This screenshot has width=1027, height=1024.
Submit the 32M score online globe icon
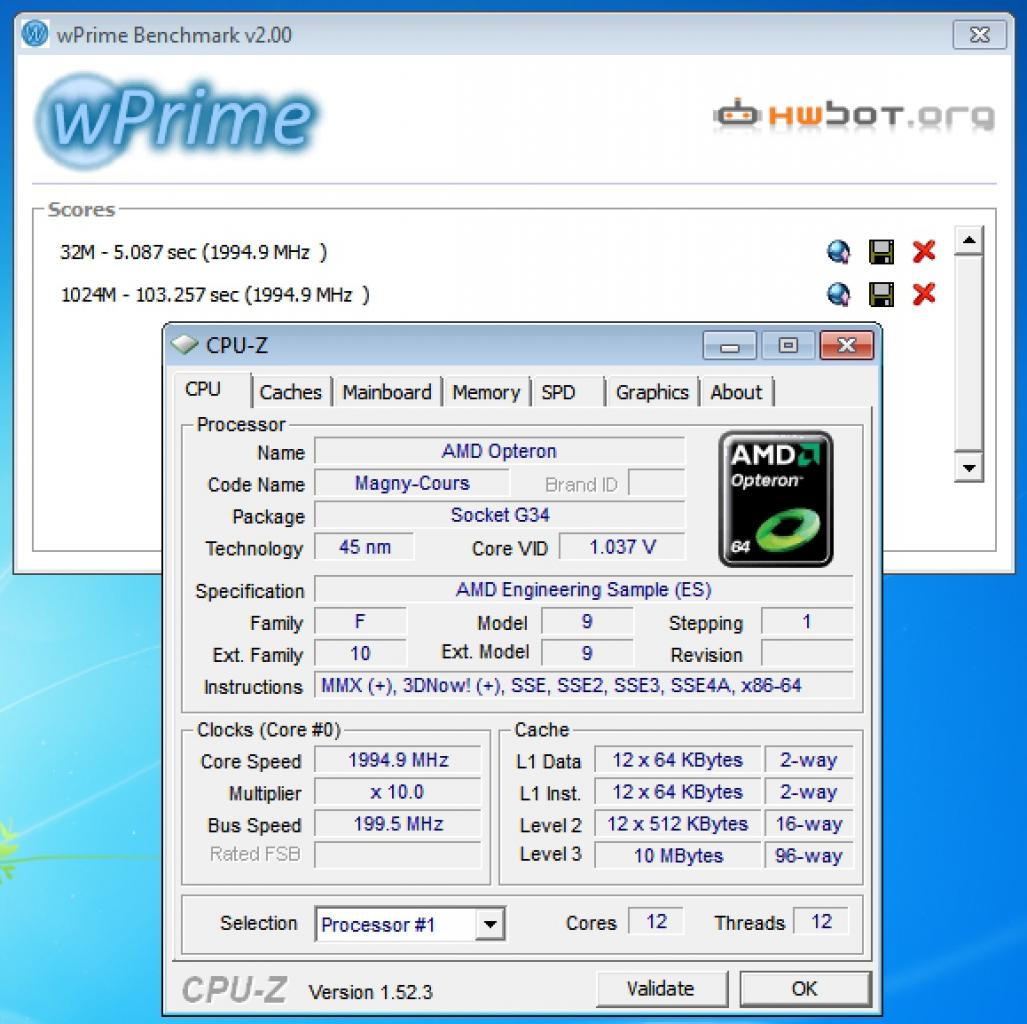[x=838, y=252]
